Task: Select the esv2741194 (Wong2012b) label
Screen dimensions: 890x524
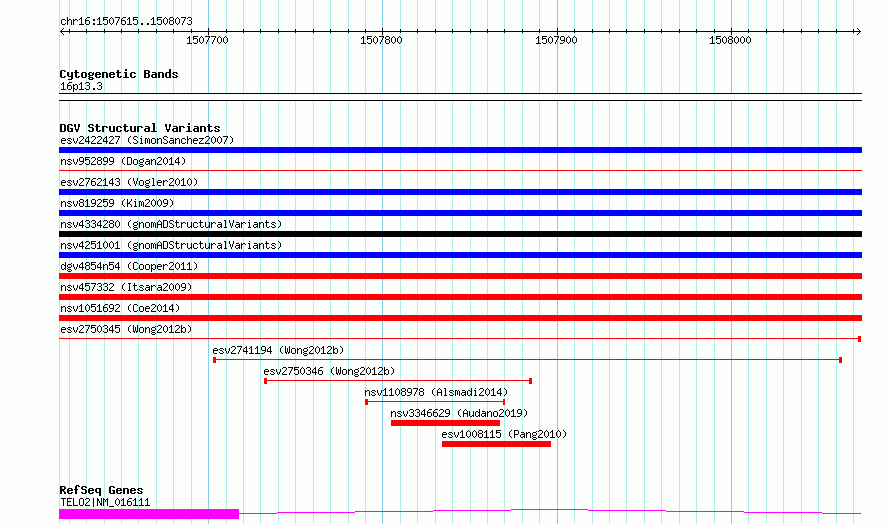Action: (x=278, y=350)
